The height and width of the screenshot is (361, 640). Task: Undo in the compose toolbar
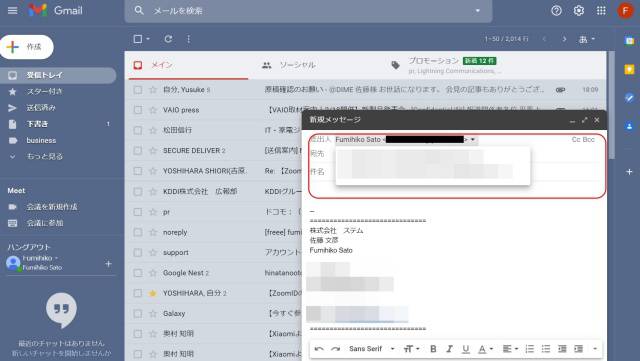[x=319, y=349]
